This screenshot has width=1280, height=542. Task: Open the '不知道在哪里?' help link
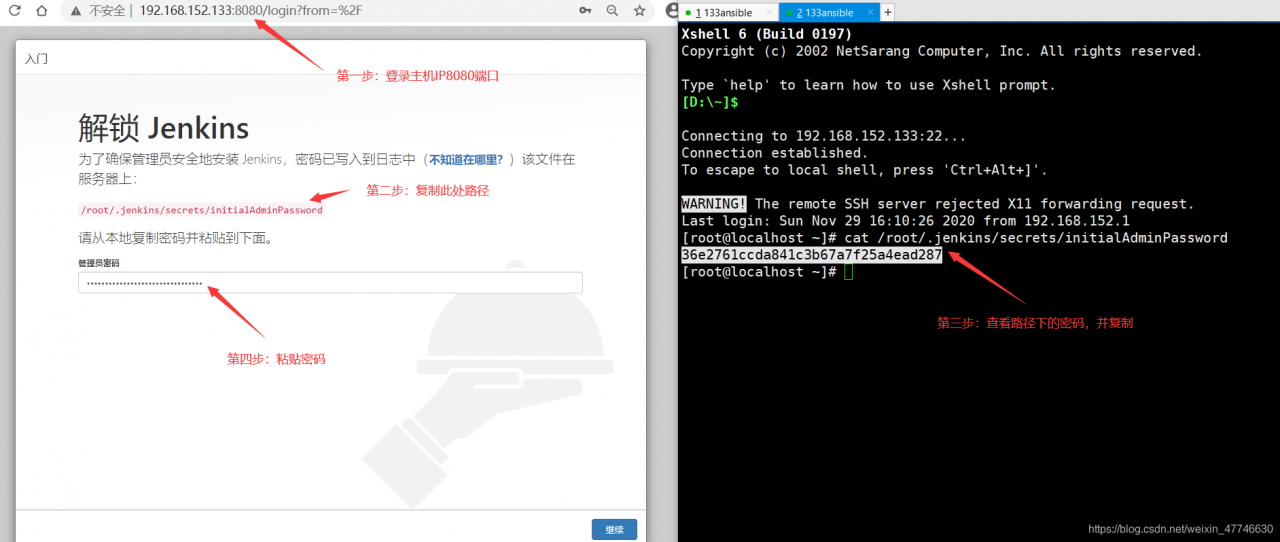466,159
